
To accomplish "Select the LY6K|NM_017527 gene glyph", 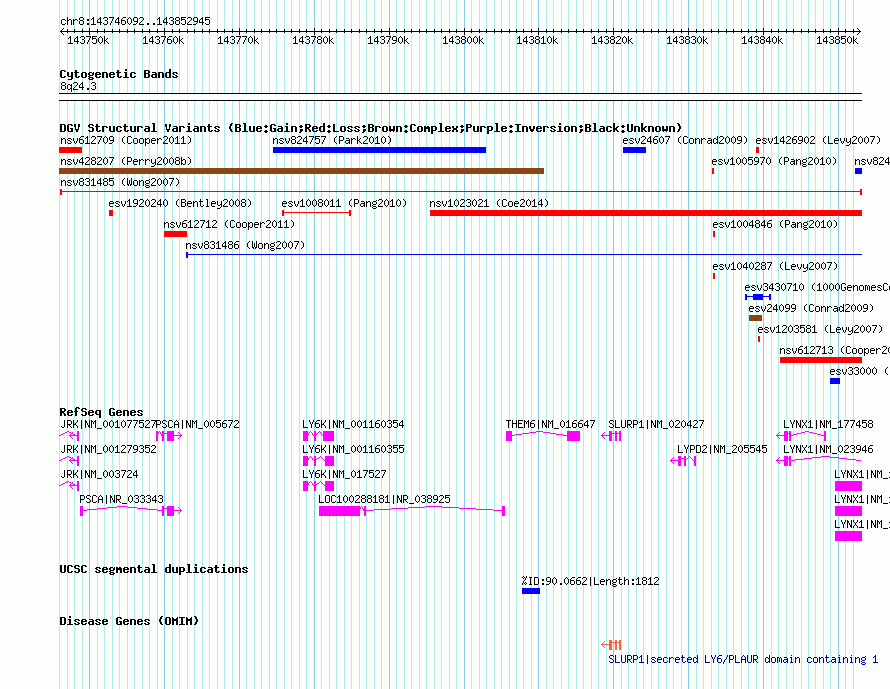I will pos(318,486).
